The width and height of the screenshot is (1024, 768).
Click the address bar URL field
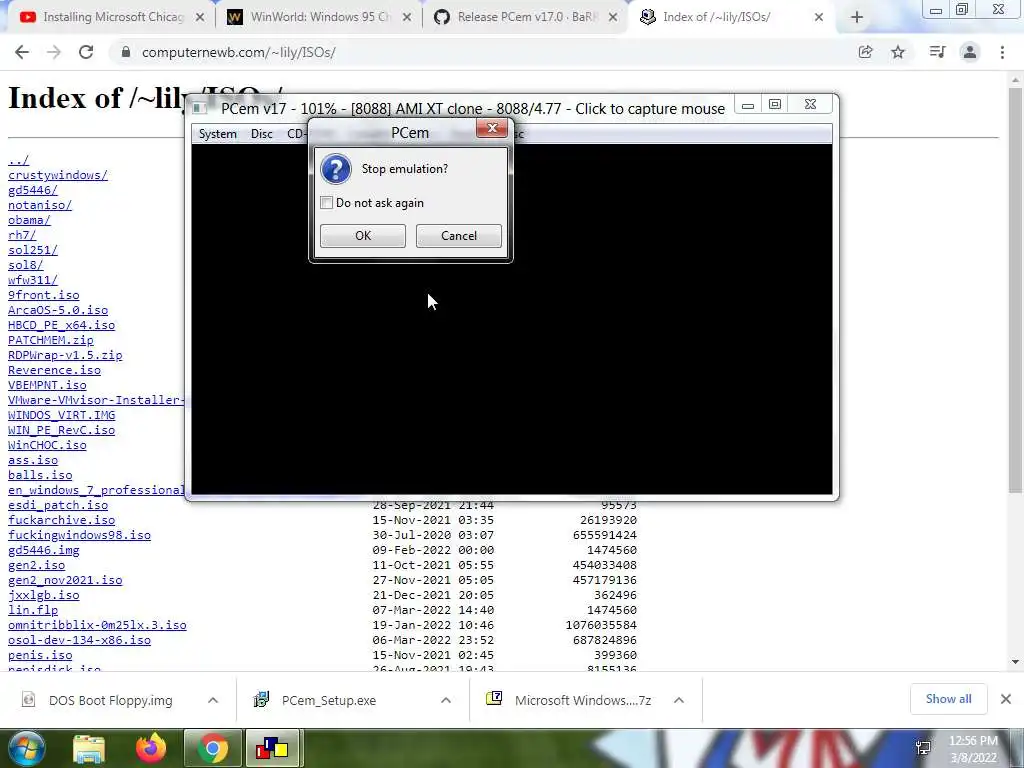483,52
